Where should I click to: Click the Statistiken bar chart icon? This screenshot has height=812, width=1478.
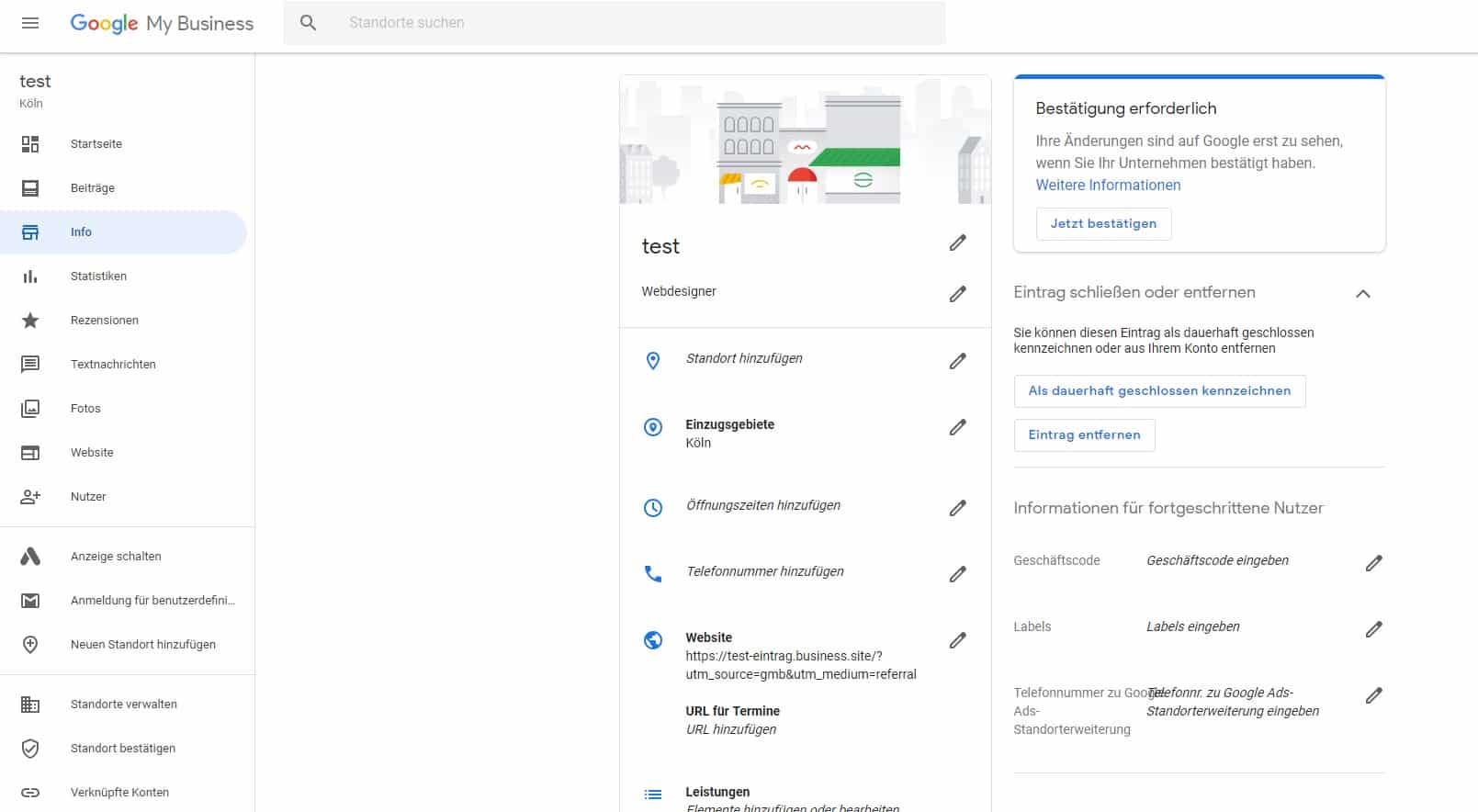pyautogui.click(x=30, y=276)
